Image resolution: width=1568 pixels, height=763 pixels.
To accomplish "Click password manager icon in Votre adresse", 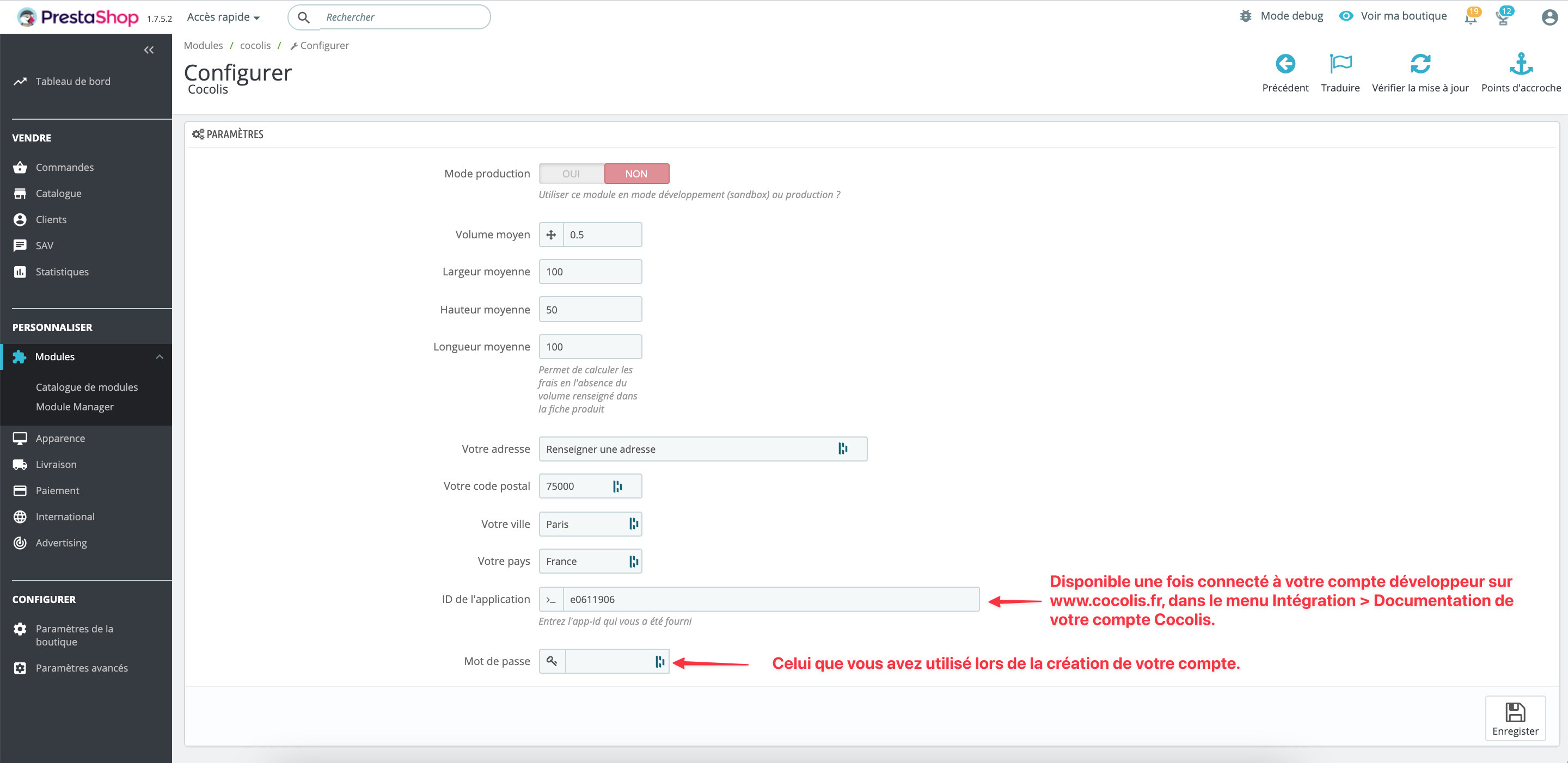I will pos(842,448).
